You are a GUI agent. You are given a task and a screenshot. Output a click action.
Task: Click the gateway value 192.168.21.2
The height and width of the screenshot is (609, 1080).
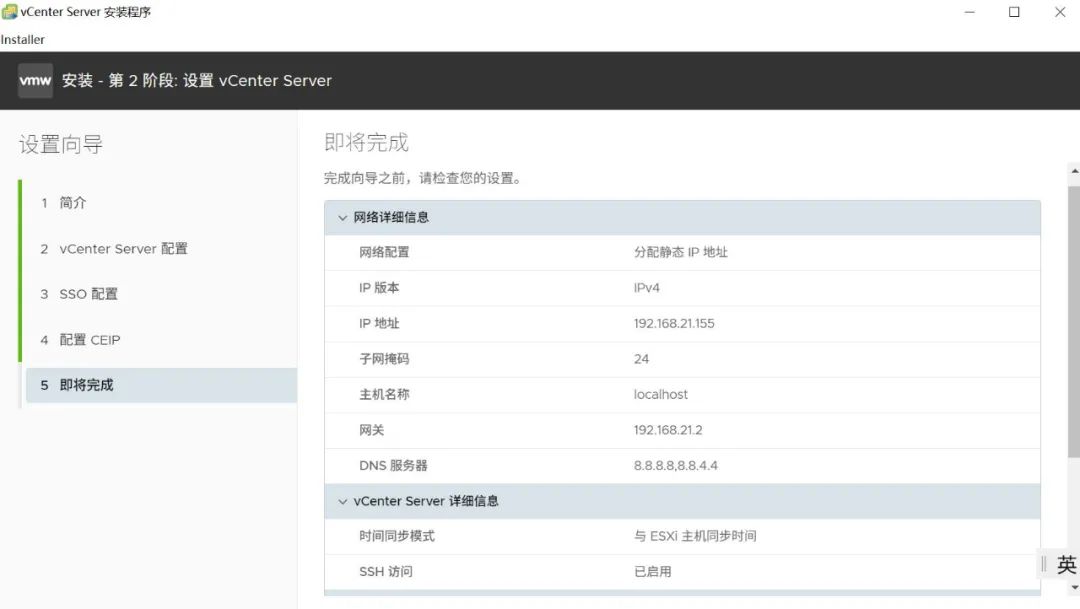[667, 430]
